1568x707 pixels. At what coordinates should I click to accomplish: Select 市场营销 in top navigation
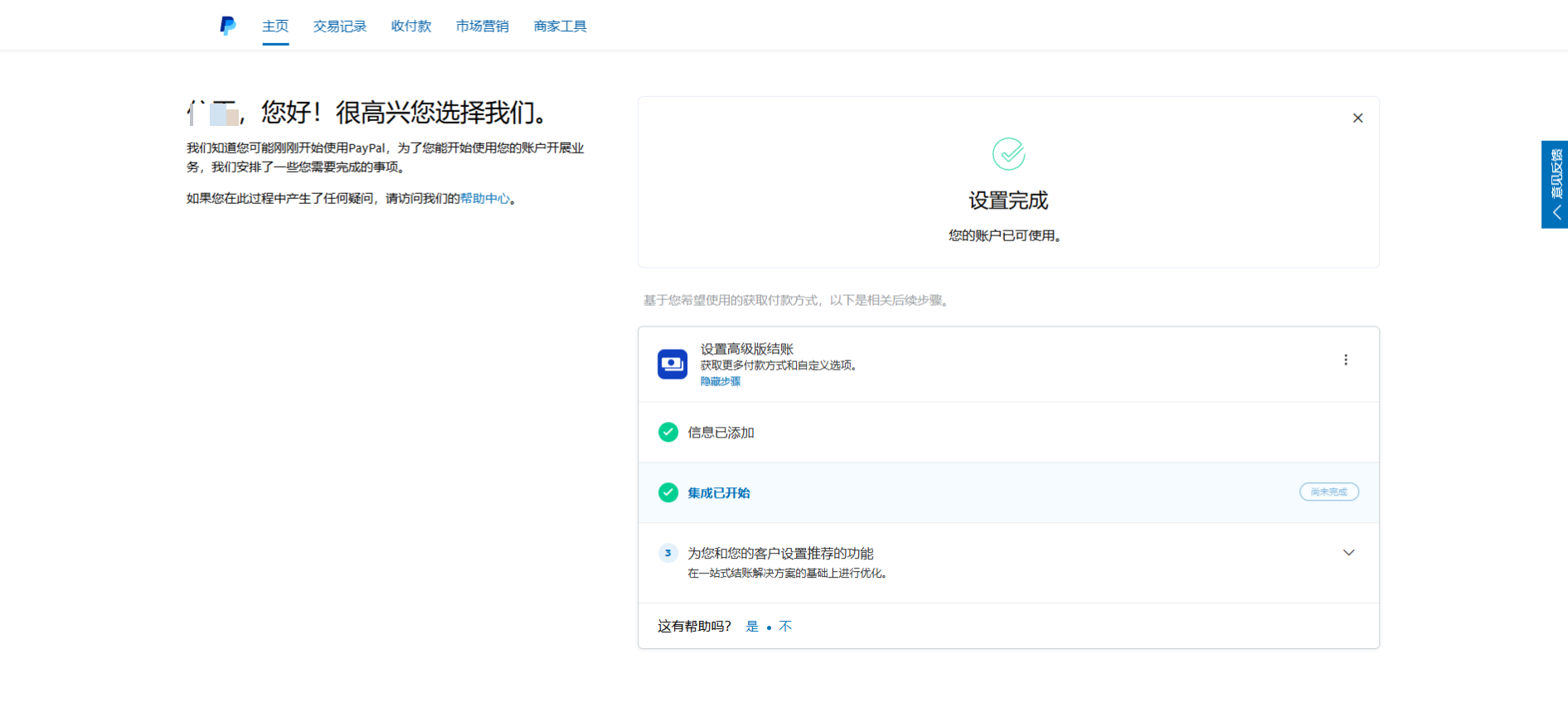(483, 27)
